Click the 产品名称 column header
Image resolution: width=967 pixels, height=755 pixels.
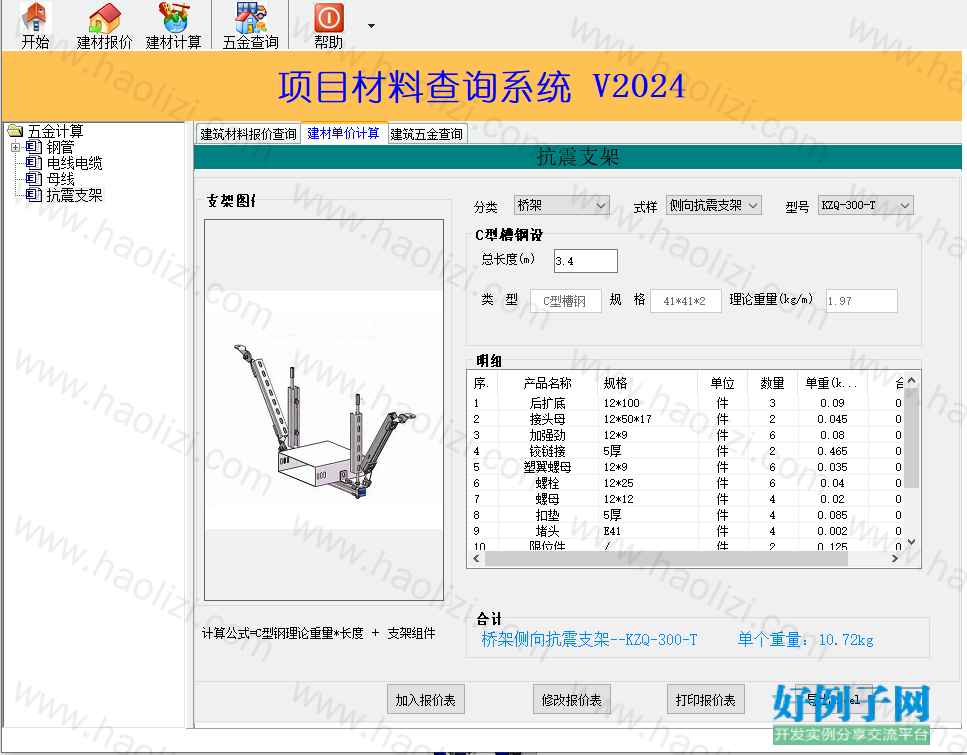(547, 383)
